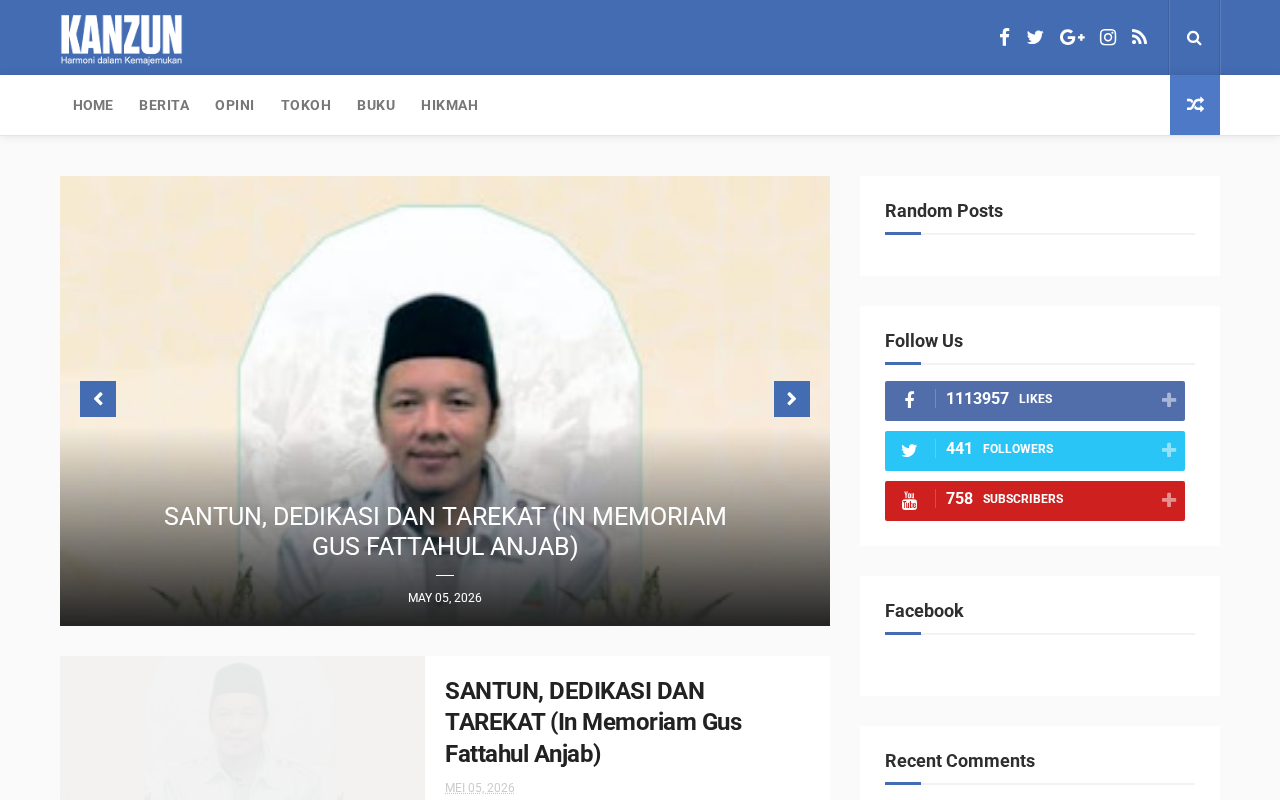Click plus icon on Twitter followers row
The width and height of the screenshot is (1280, 800).
(x=1169, y=450)
